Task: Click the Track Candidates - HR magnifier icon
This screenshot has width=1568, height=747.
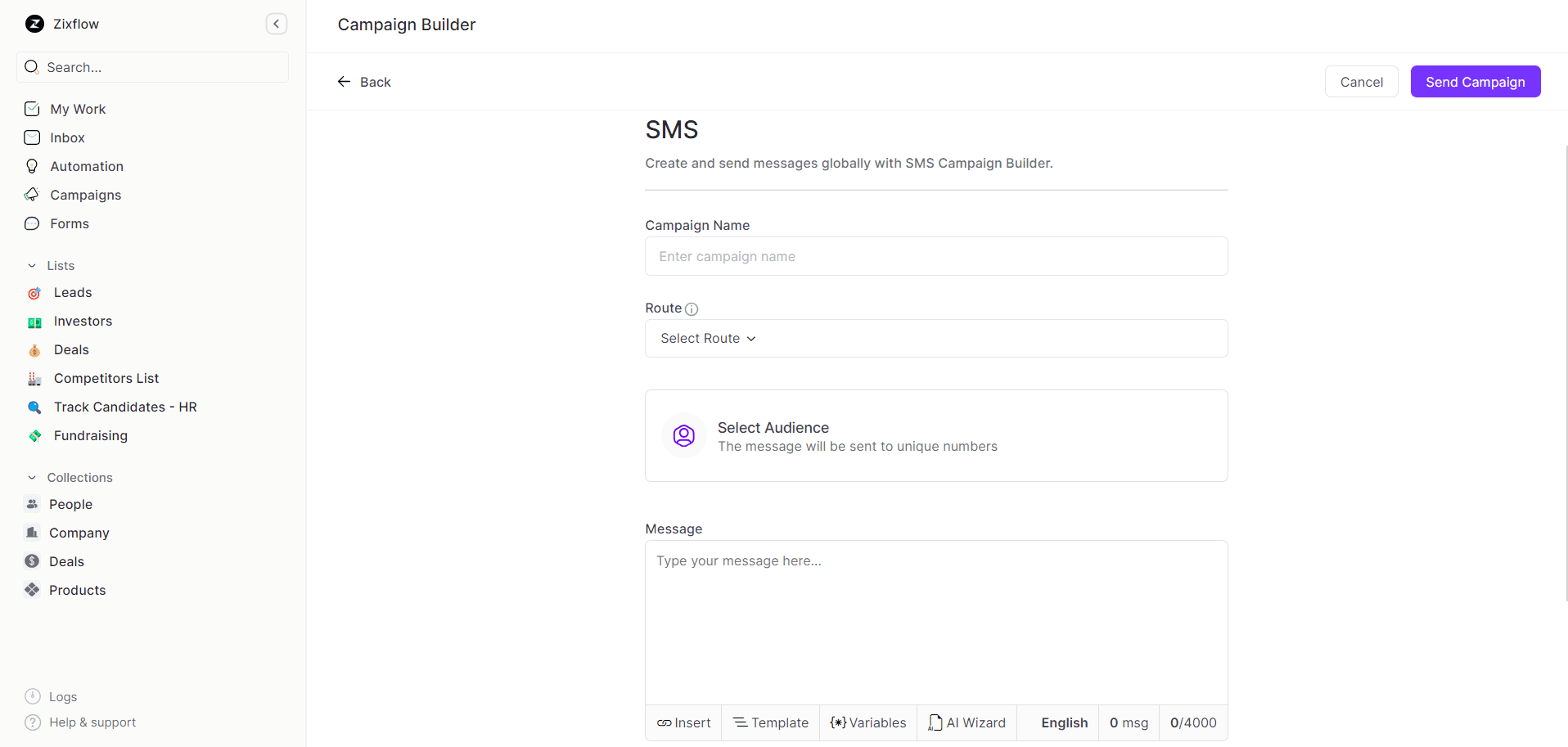Action: pos(34,407)
